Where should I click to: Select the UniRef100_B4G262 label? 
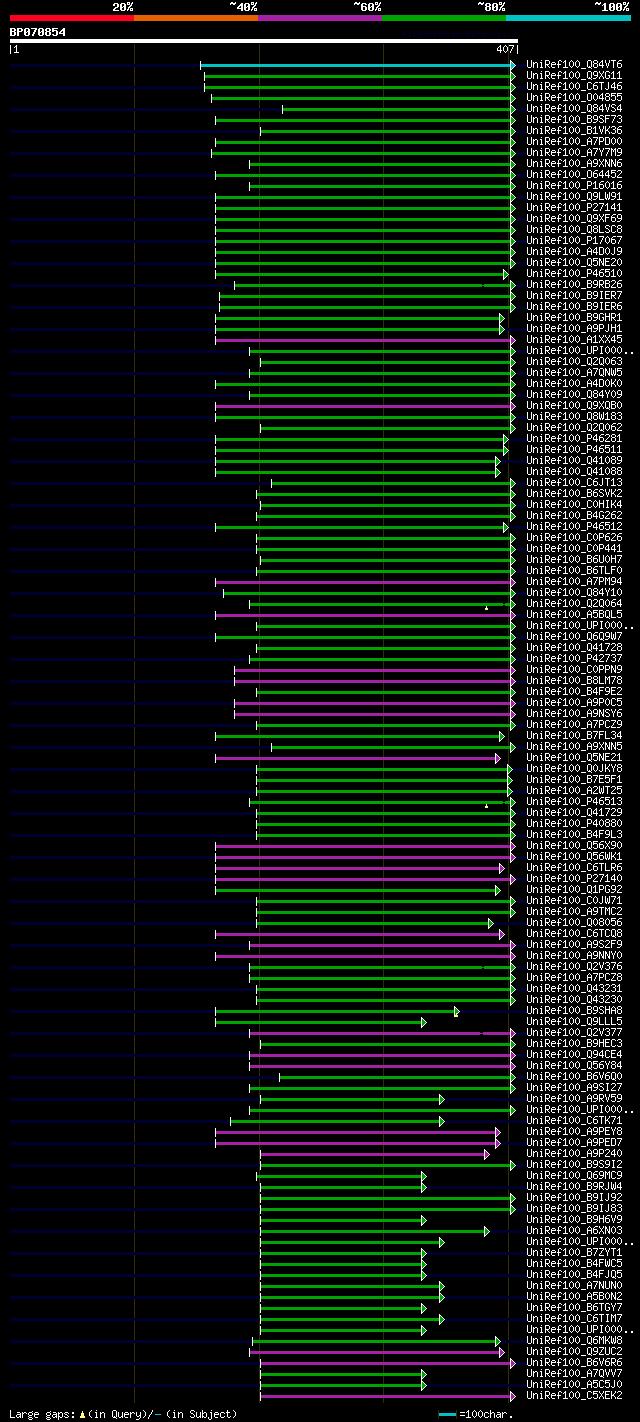(x=573, y=516)
